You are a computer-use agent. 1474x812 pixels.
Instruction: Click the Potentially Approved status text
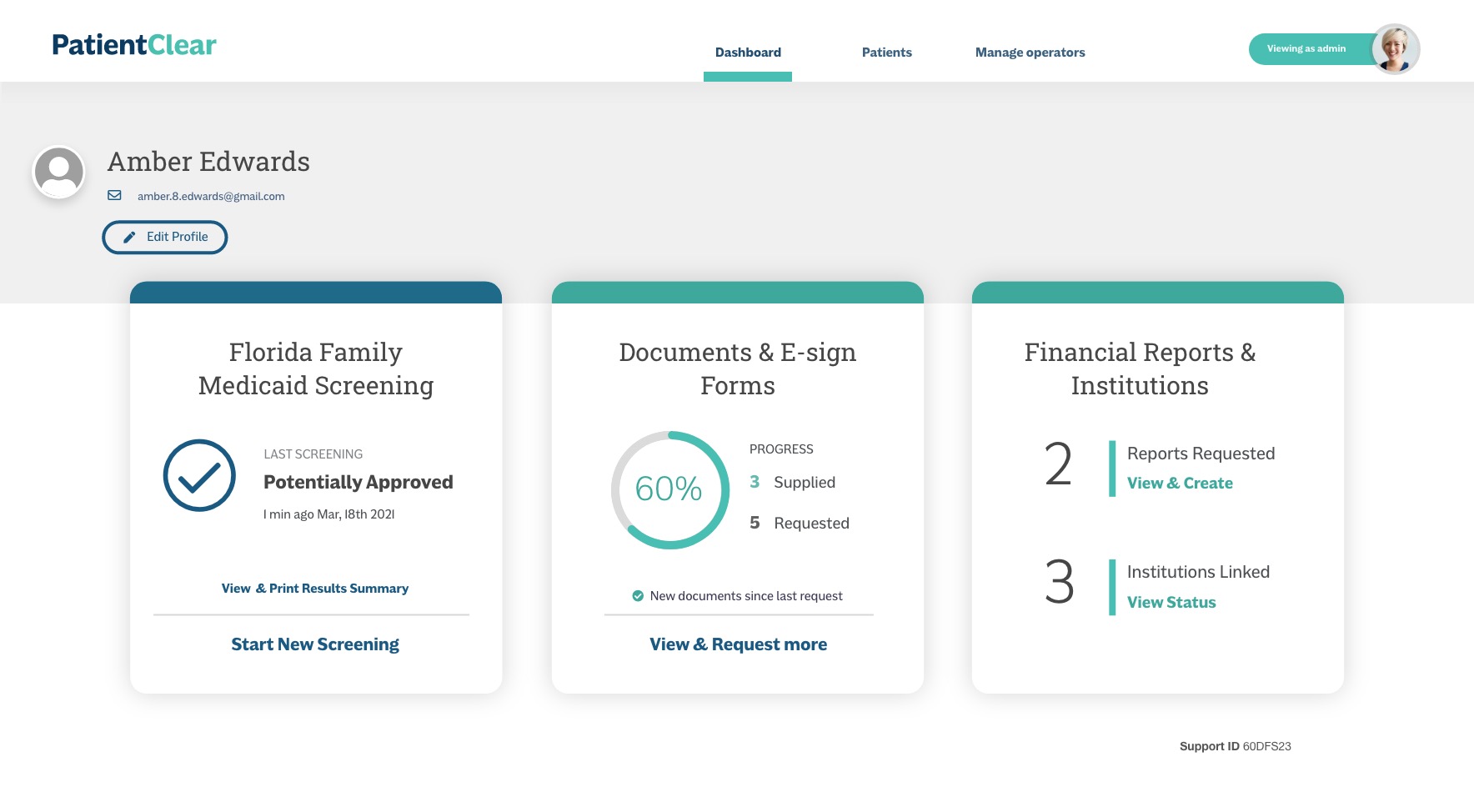[x=358, y=483]
